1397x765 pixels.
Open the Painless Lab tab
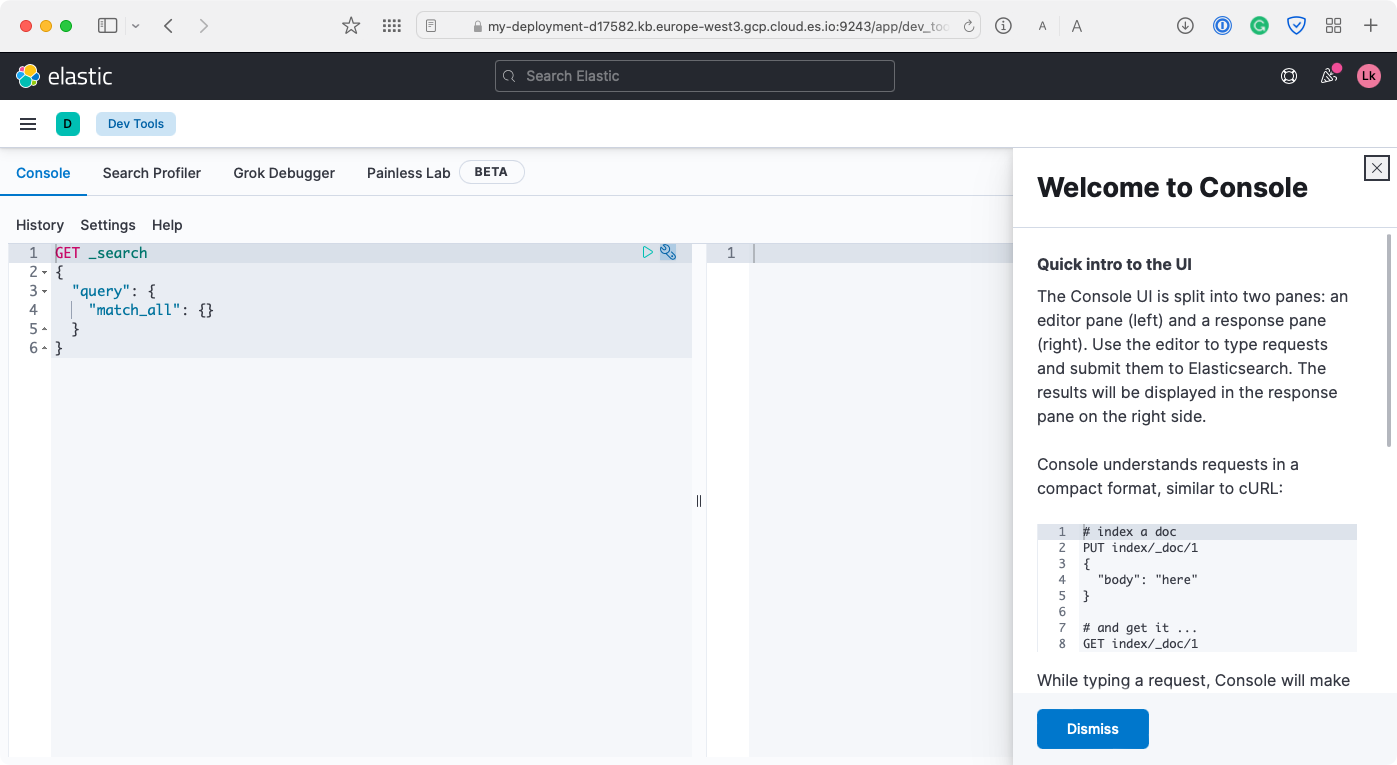point(408,173)
